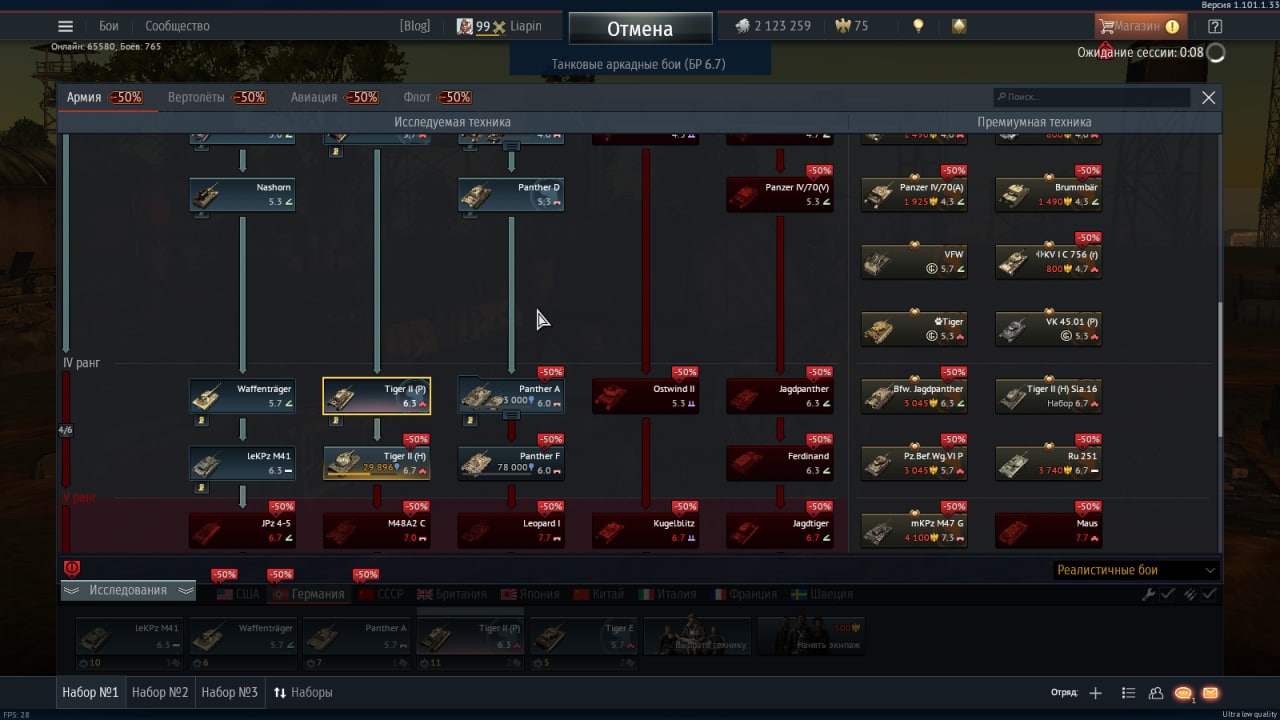The image size is (1280, 720).
Task: Select the Jagdpanther locked vehicle
Action: 779,396
